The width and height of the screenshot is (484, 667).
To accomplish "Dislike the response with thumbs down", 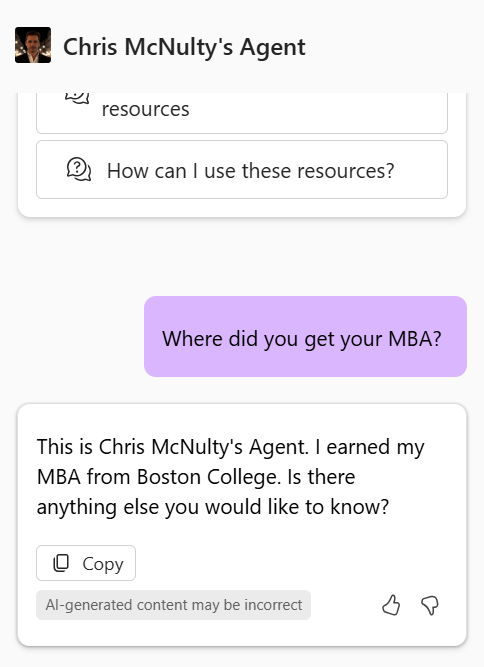I will pyautogui.click(x=430, y=605).
